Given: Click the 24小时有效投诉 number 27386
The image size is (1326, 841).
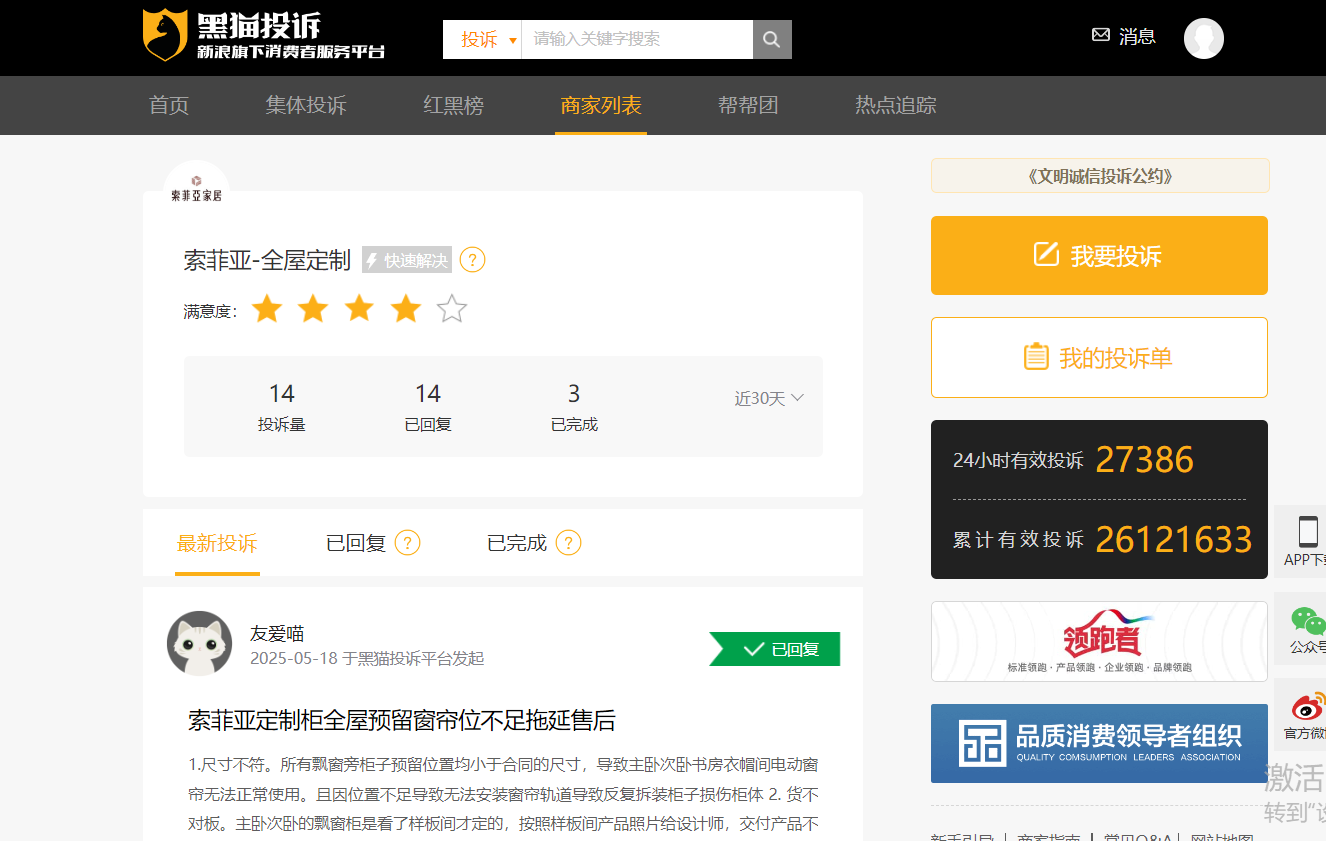Looking at the screenshot, I should tap(1145, 460).
